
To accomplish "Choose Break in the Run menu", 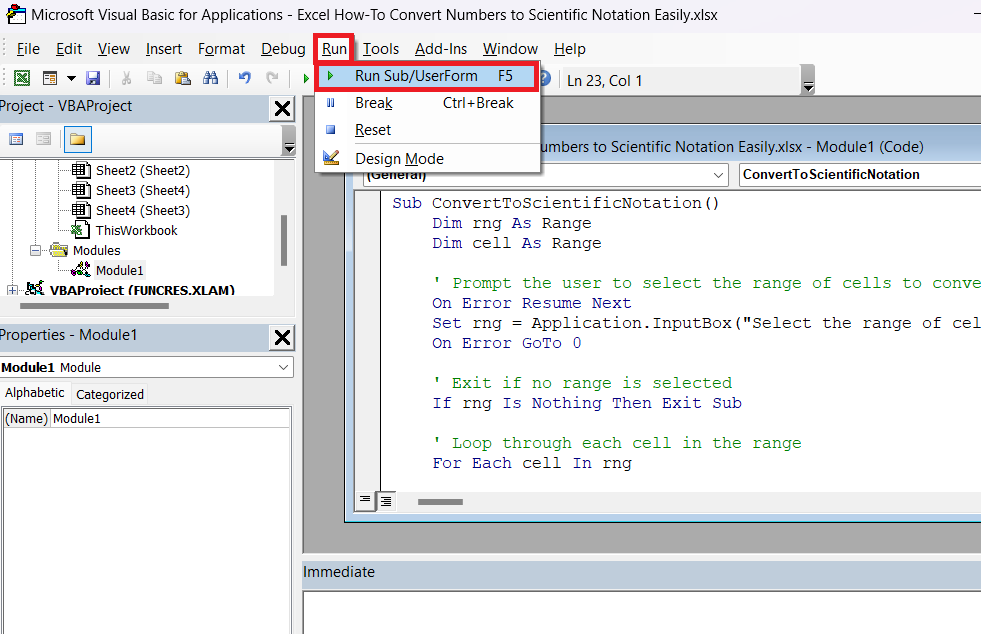I will click(x=427, y=103).
